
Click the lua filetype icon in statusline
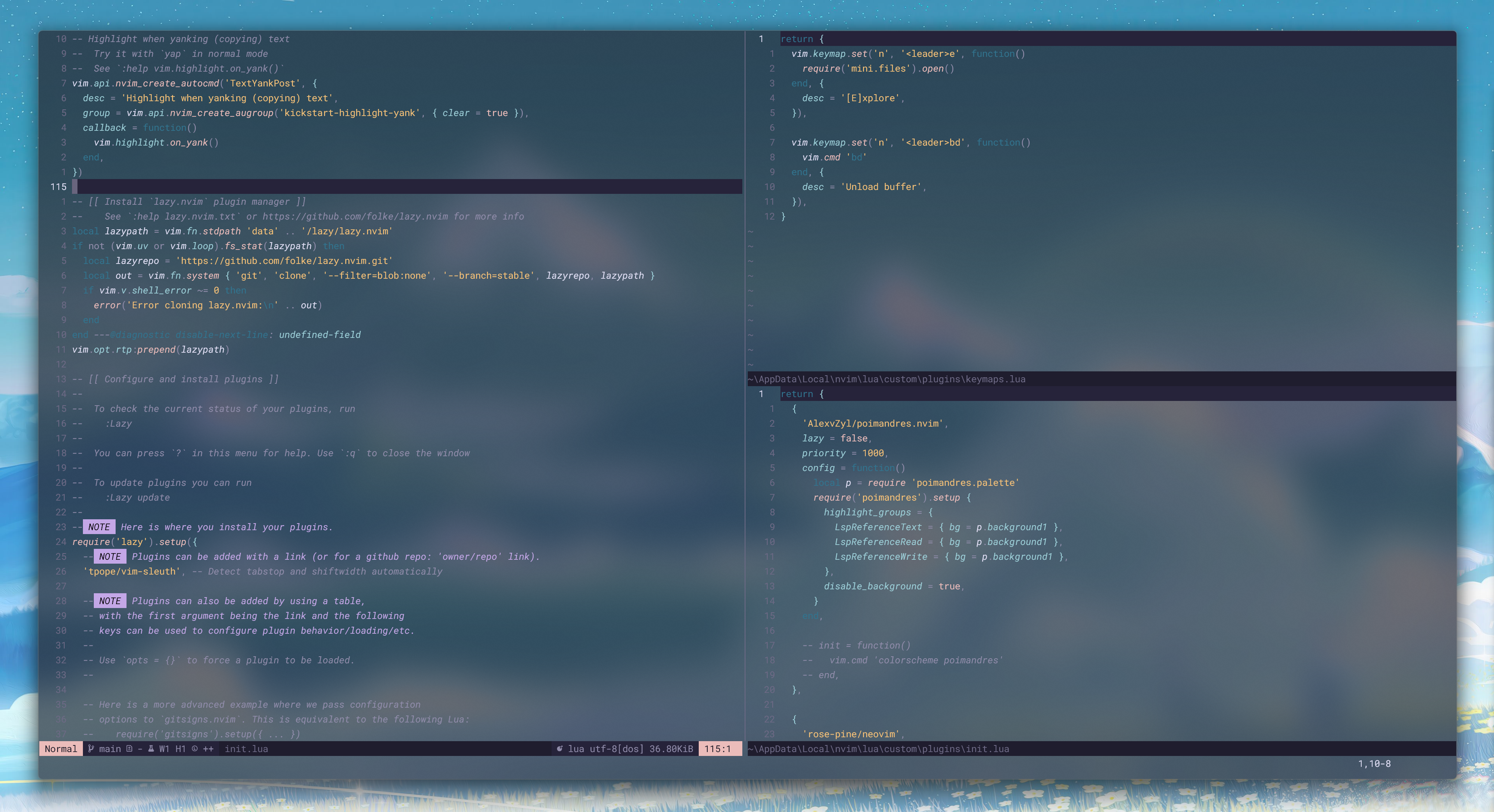click(x=560, y=749)
